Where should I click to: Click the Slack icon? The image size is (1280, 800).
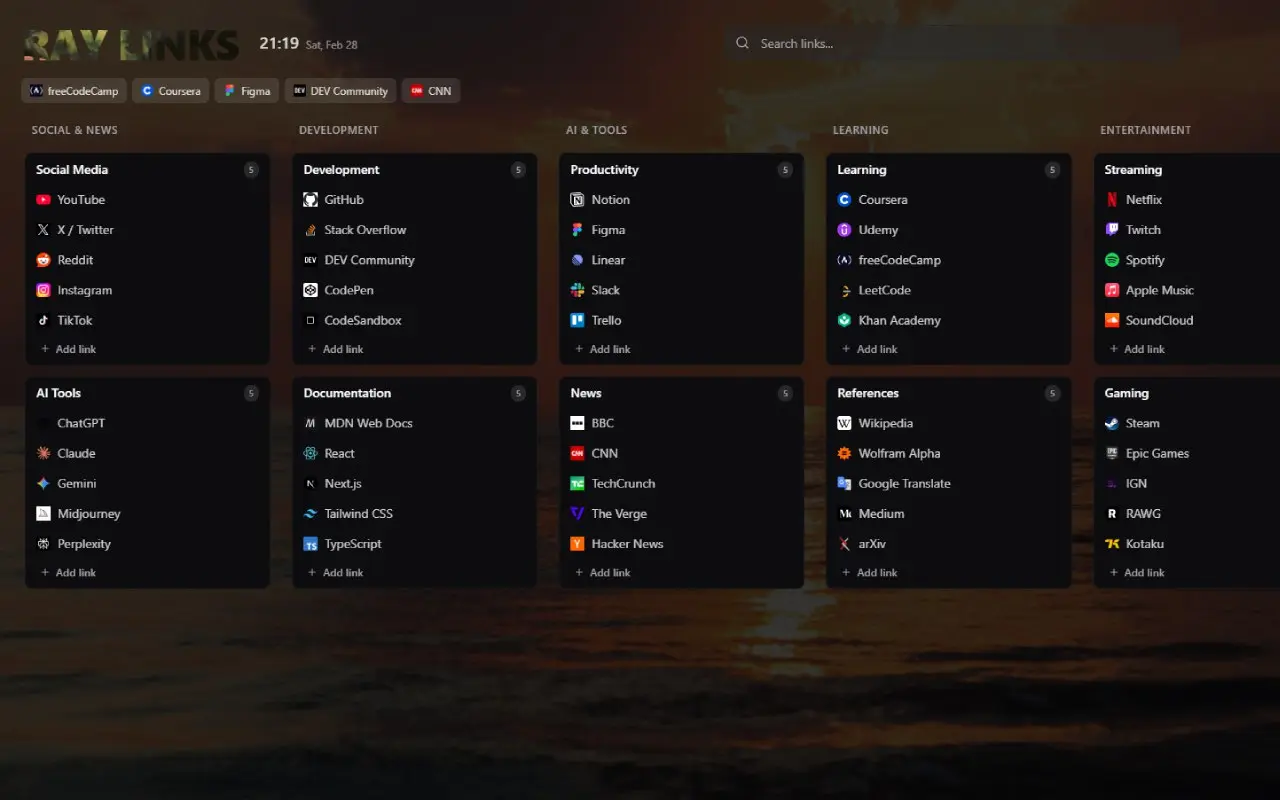click(x=577, y=290)
